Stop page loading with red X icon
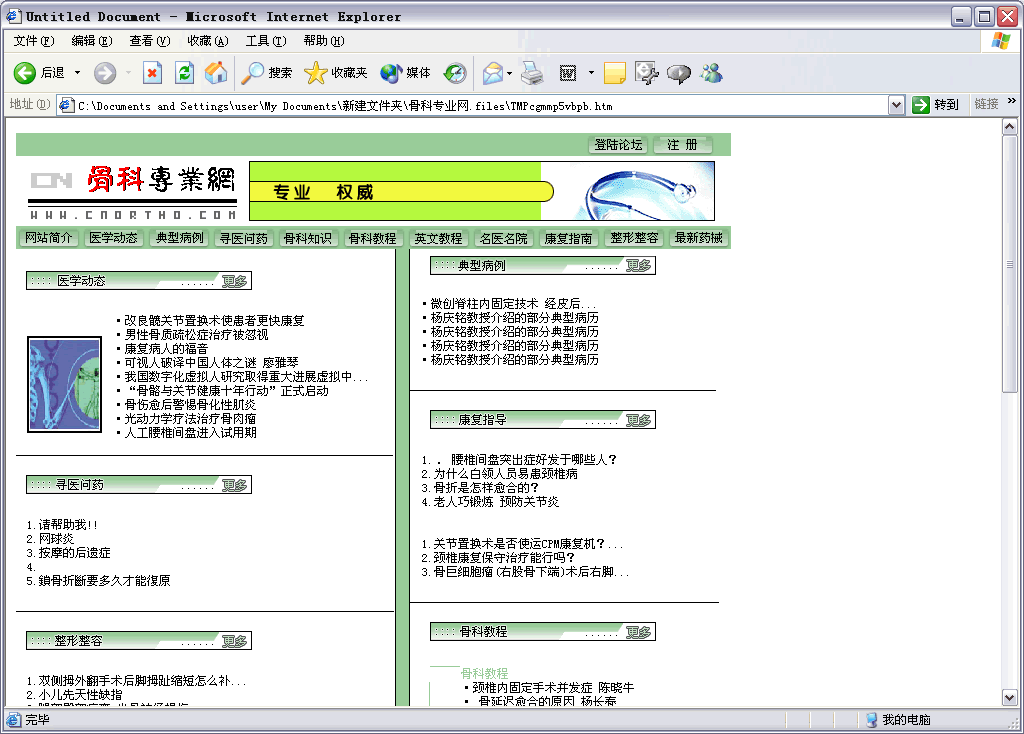 152,73
